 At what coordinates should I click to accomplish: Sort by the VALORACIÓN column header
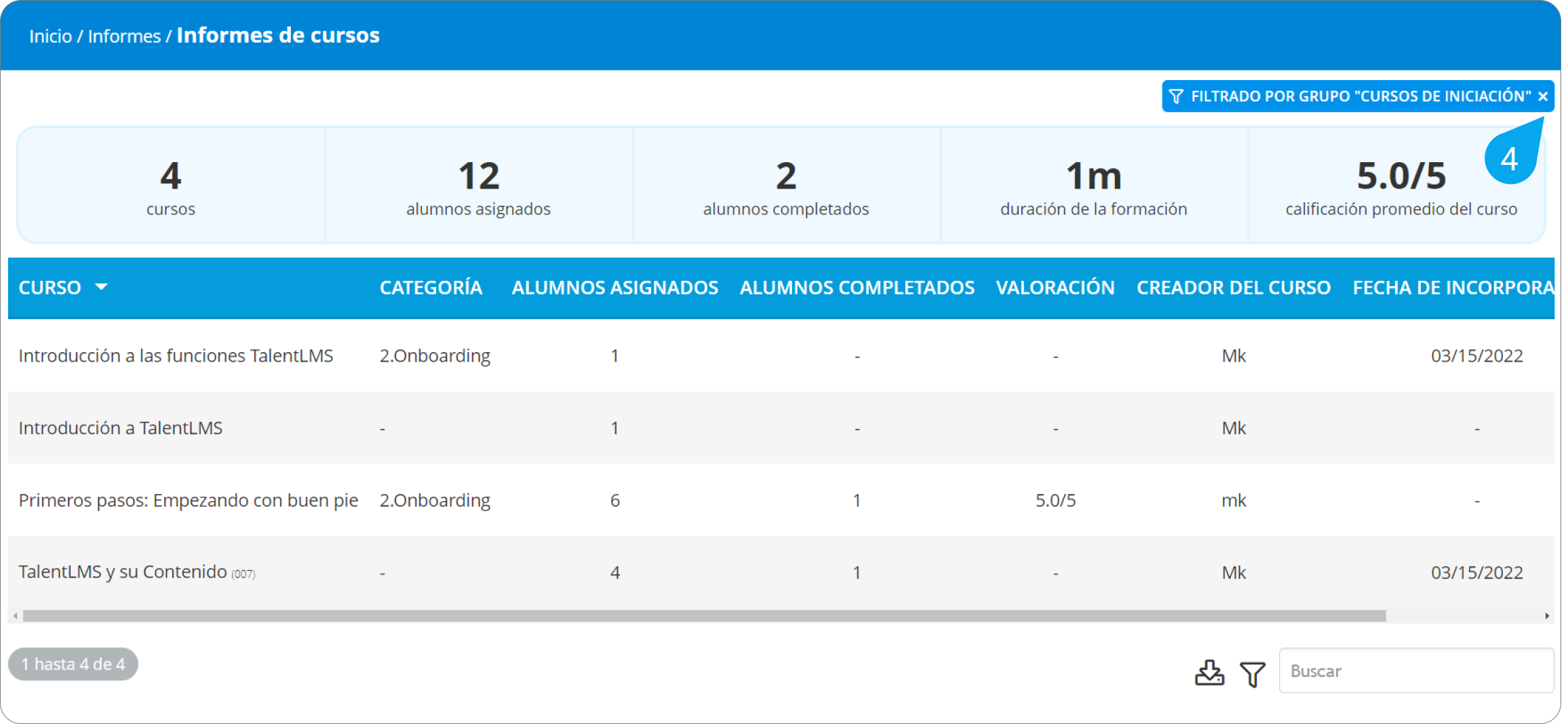(1055, 288)
